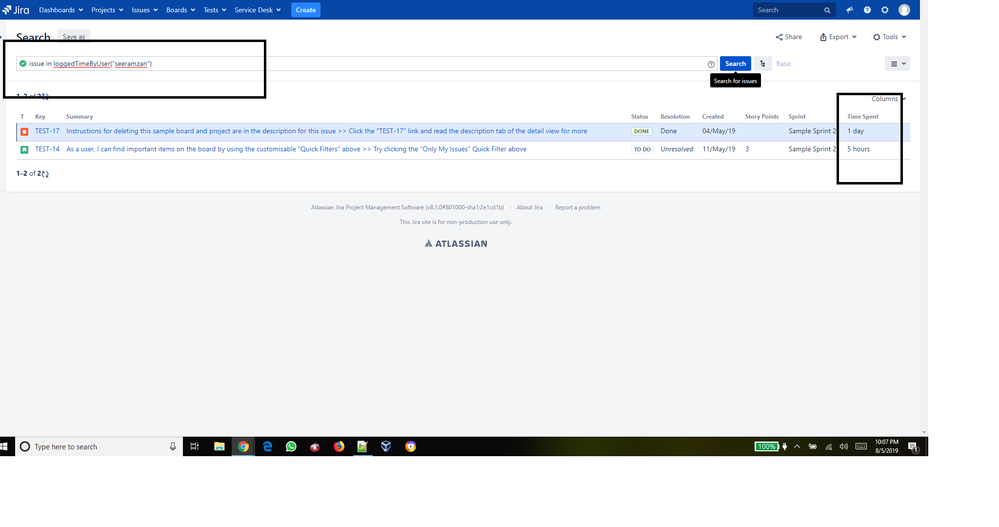
Task: Open File Explorer from the taskbar
Action: coord(219,447)
